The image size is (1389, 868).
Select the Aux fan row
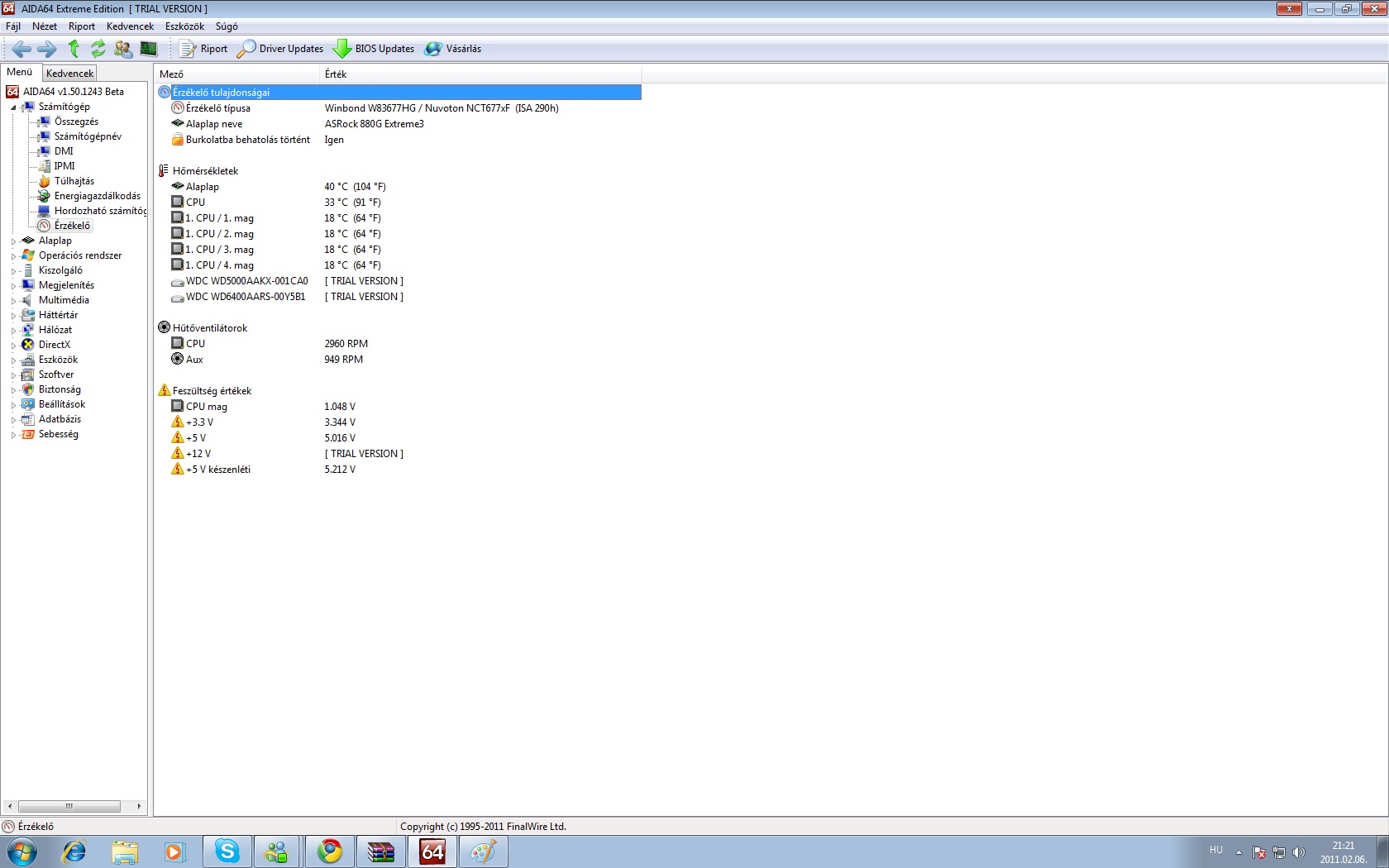(399, 360)
